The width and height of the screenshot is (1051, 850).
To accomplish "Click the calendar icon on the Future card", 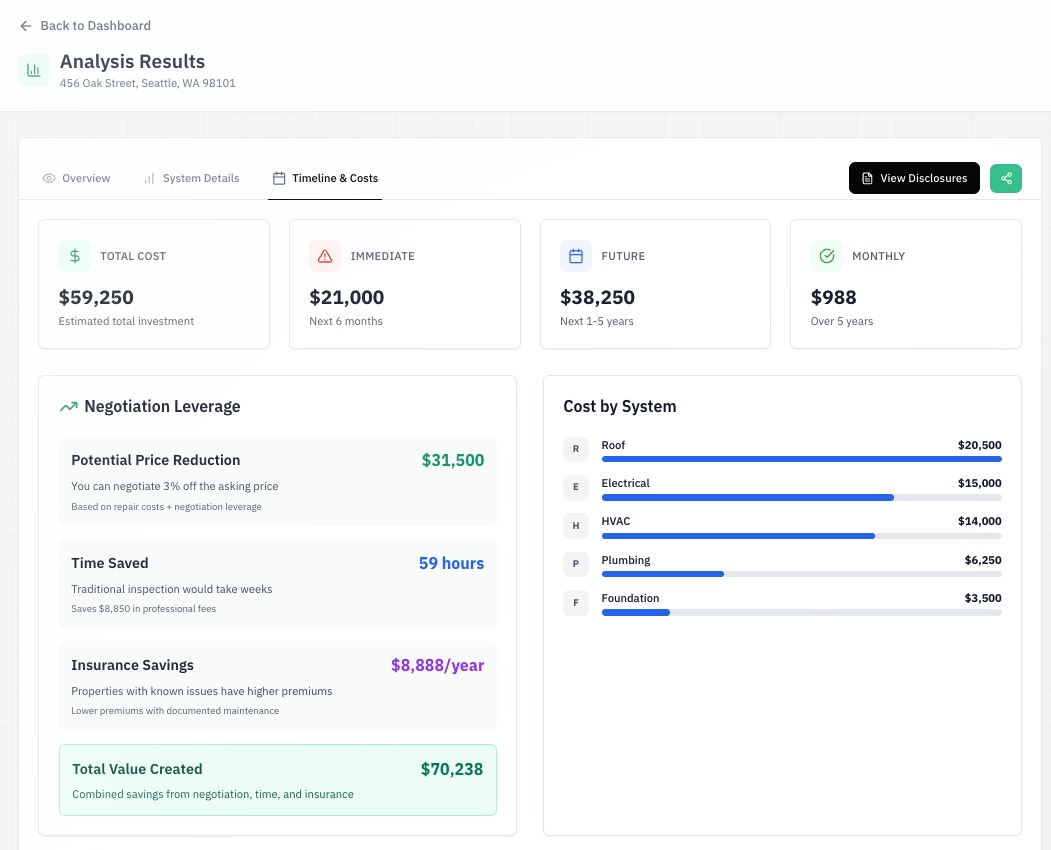I will click(x=576, y=256).
